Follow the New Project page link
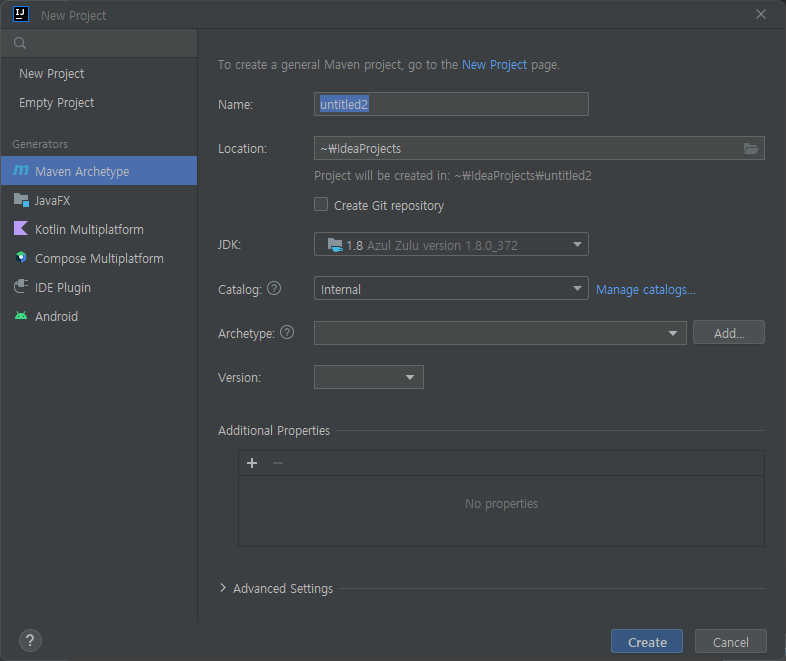The width and height of the screenshot is (786, 661). pyautogui.click(x=494, y=65)
